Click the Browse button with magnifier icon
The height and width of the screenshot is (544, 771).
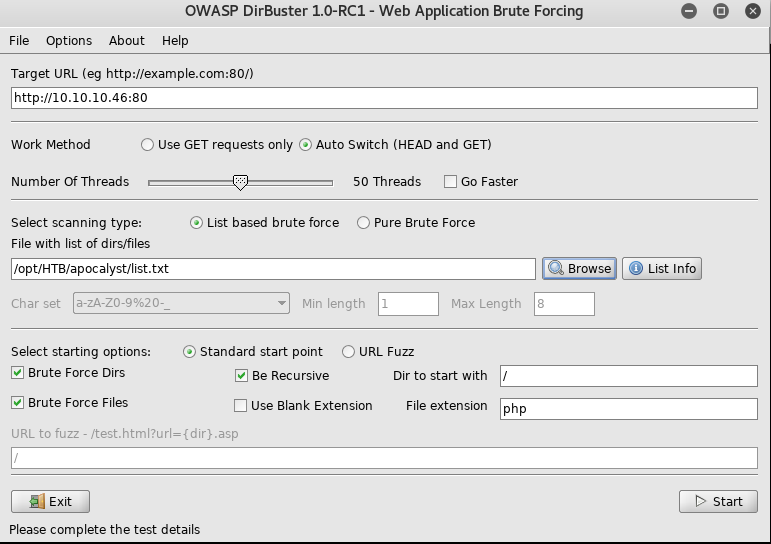[579, 269]
